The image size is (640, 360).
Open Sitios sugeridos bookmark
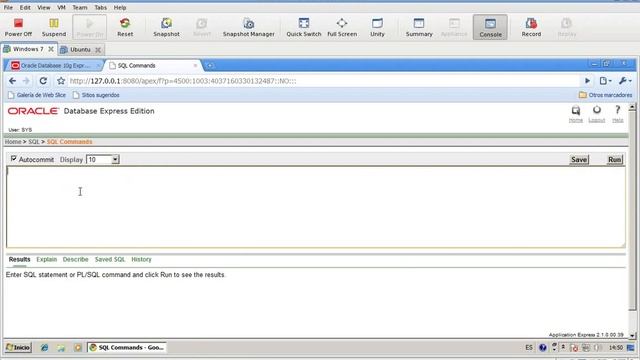point(96,95)
